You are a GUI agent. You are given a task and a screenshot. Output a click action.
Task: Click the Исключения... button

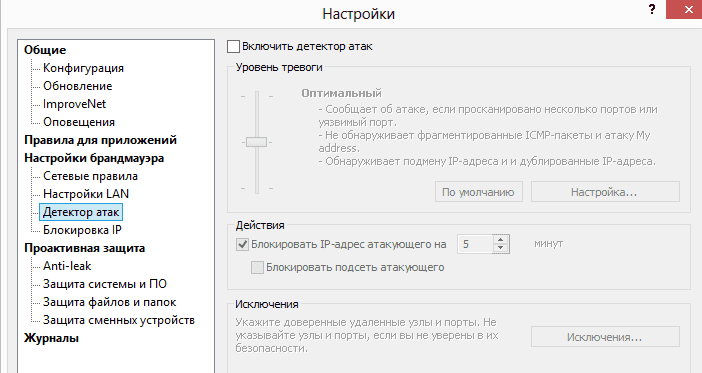605,337
